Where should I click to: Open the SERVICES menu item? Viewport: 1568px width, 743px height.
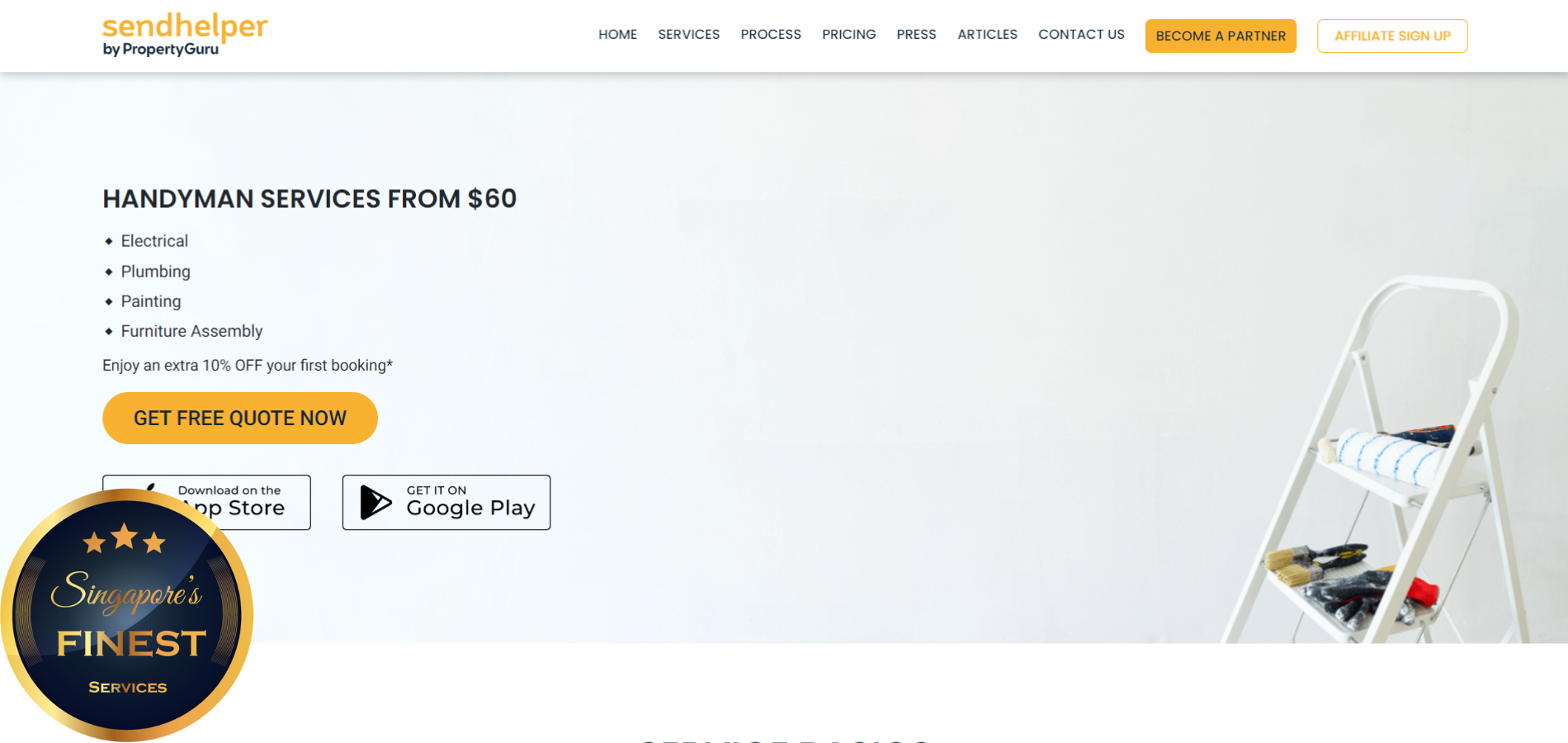pyautogui.click(x=688, y=35)
